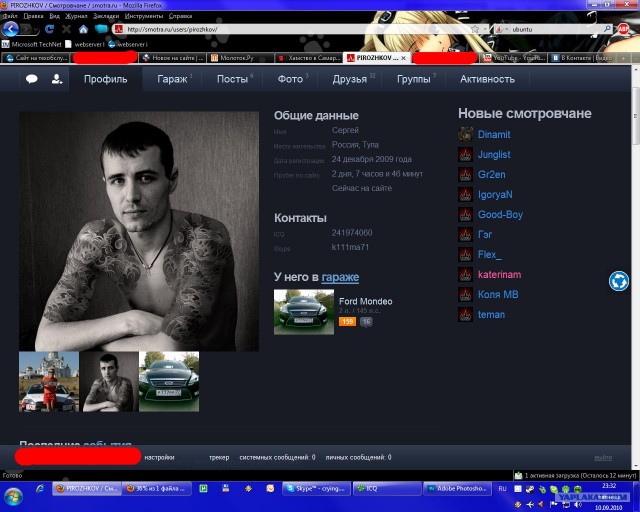Open the katerinam user profile link
The image size is (640, 512).
[499, 274]
